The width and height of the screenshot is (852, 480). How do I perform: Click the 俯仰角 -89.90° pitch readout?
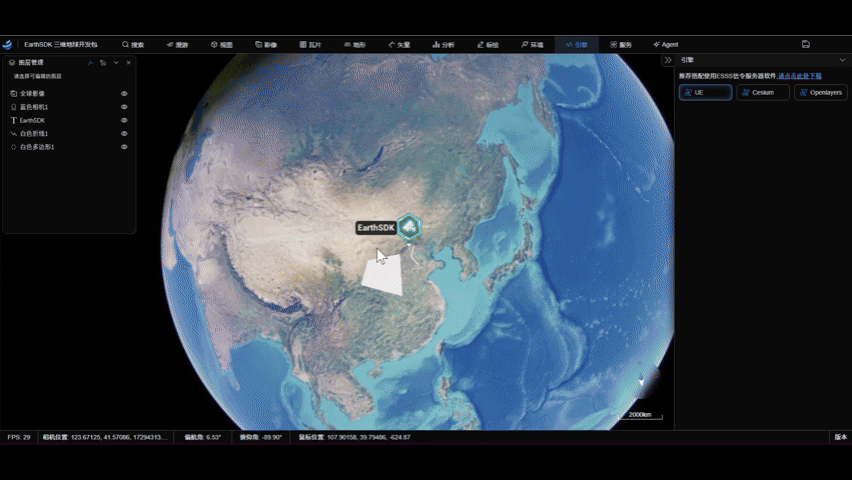[x=261, y=437]
